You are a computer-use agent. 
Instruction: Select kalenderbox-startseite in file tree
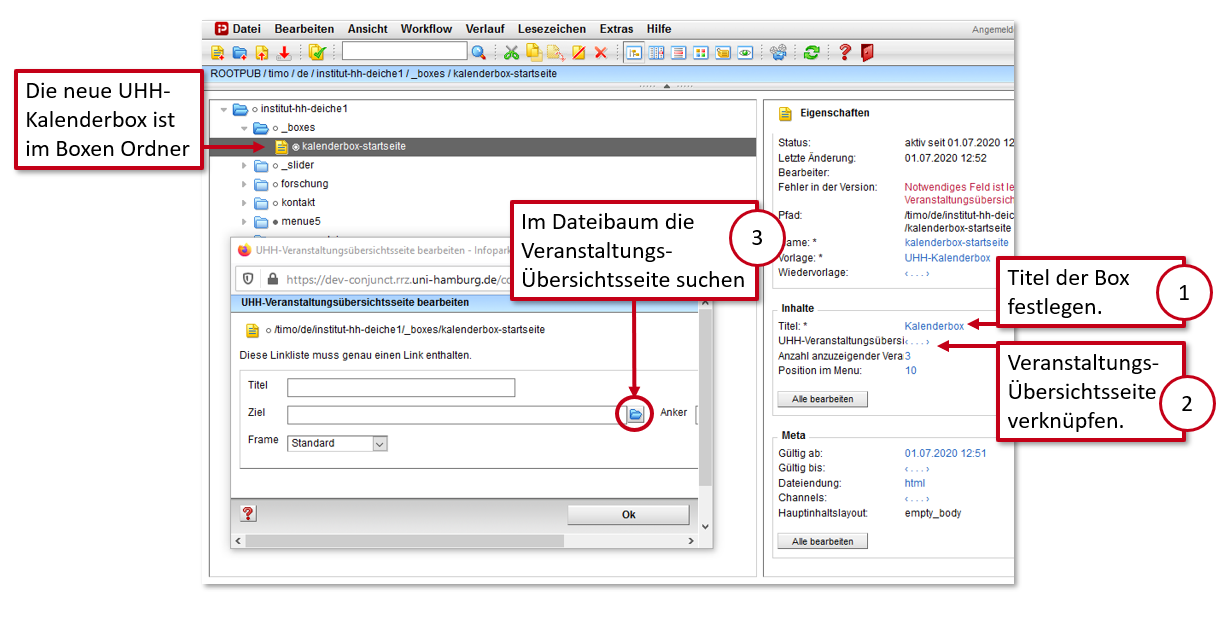pos(353,146)
